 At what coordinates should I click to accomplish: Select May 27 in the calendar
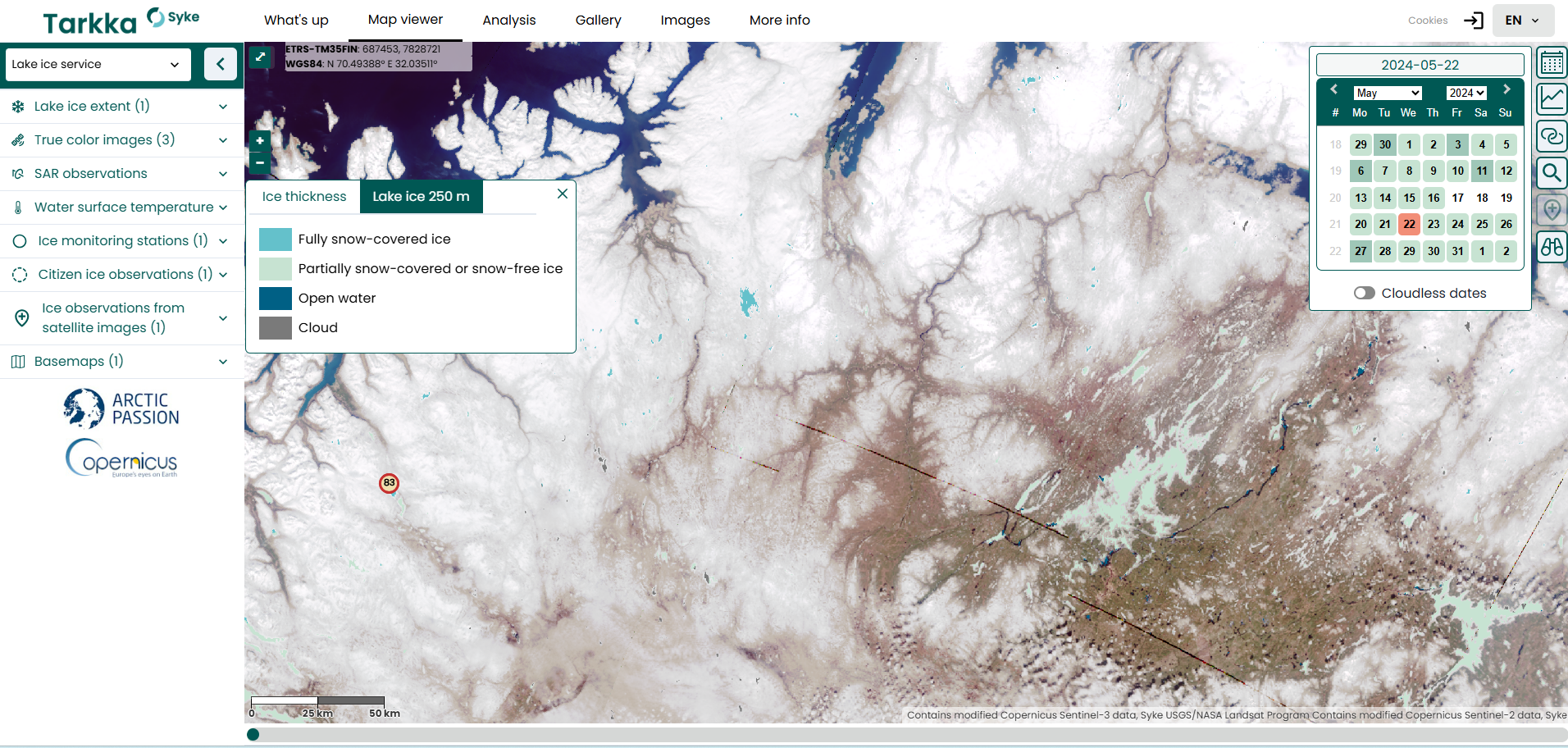pos(1361,251)
